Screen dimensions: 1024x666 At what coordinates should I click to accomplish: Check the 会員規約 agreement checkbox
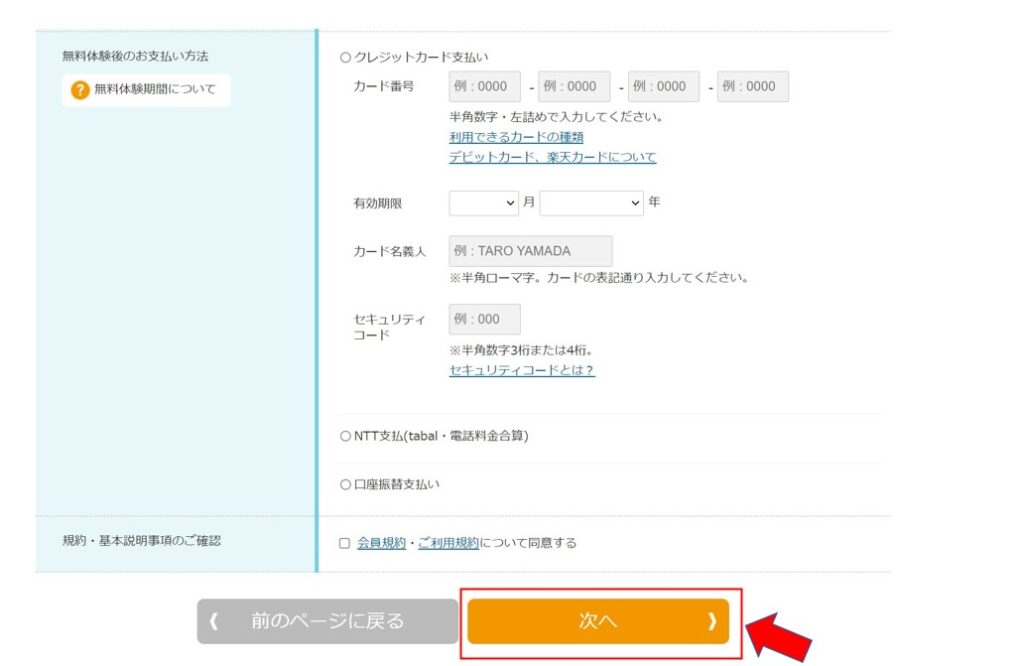(345, 543)
